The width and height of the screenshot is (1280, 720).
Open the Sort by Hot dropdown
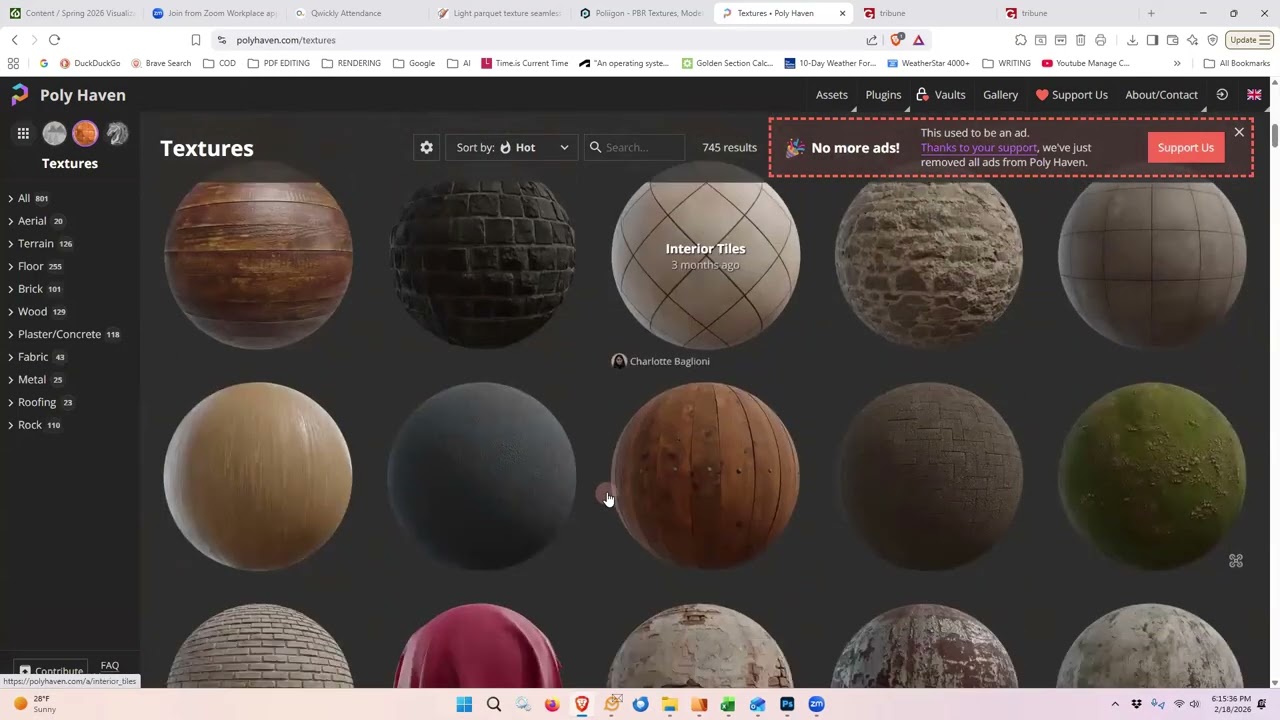[x=511, y=147]
